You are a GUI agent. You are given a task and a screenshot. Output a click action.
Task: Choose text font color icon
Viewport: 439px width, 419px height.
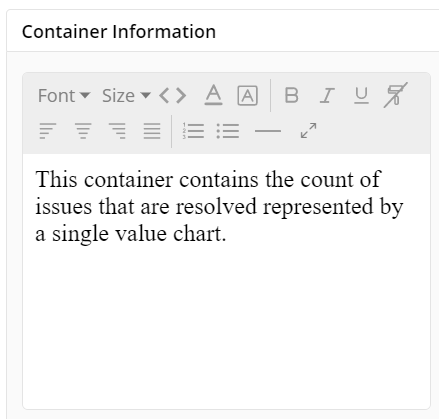click(x=213, y=96)
